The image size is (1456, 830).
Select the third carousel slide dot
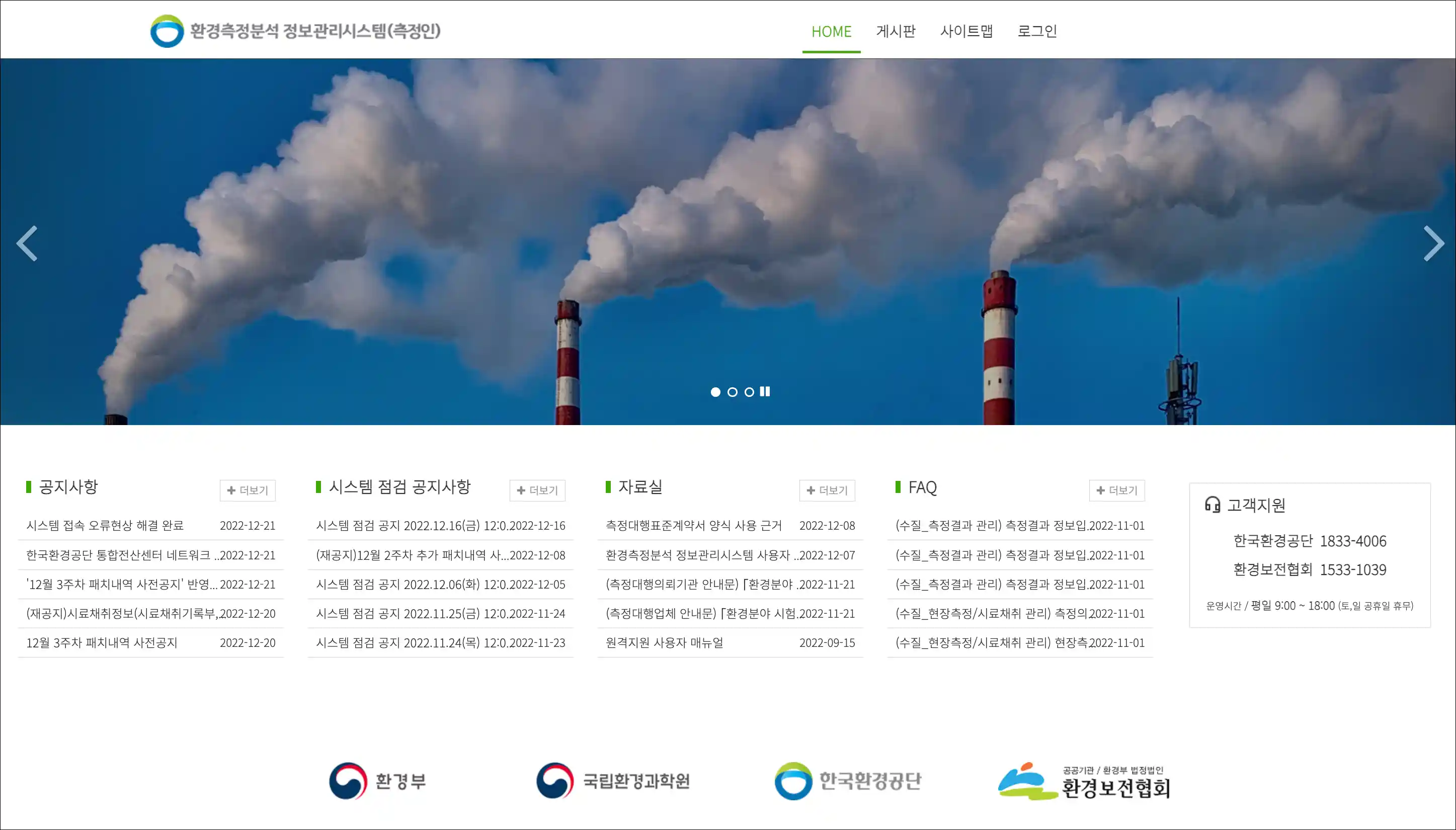tap(749, 392)
